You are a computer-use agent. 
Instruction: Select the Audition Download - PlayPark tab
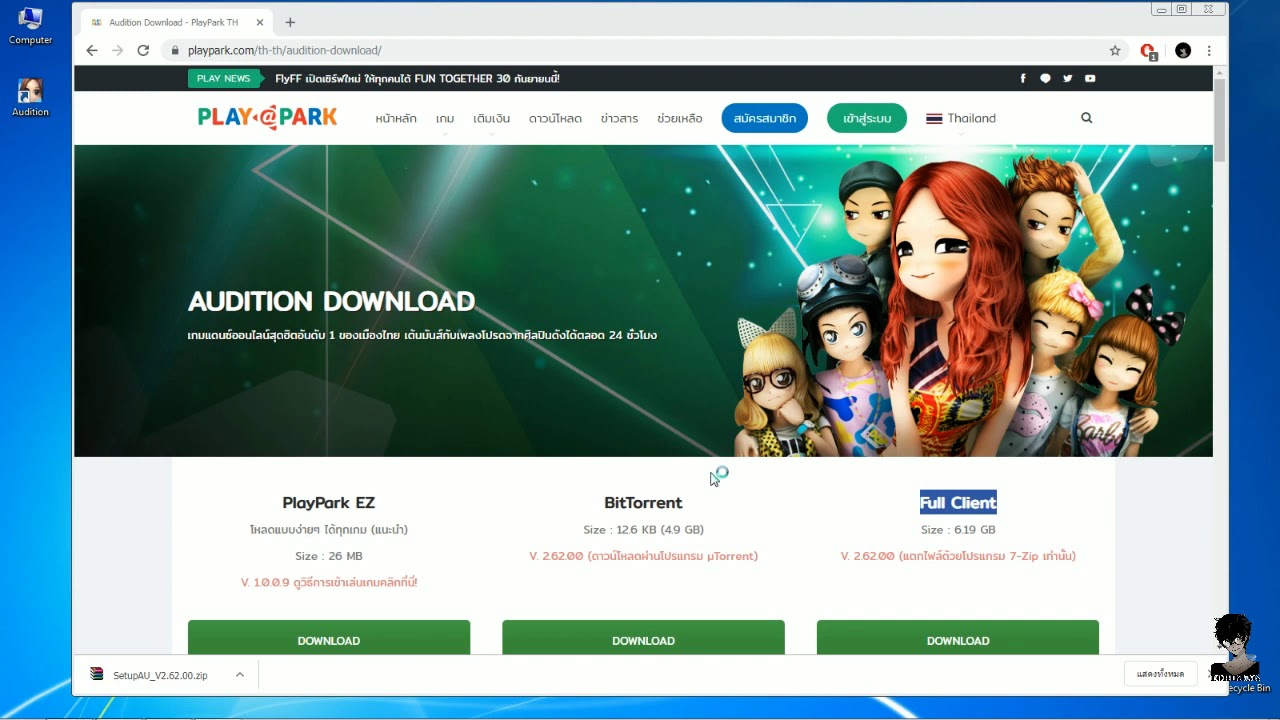click(x=174, y=22)
